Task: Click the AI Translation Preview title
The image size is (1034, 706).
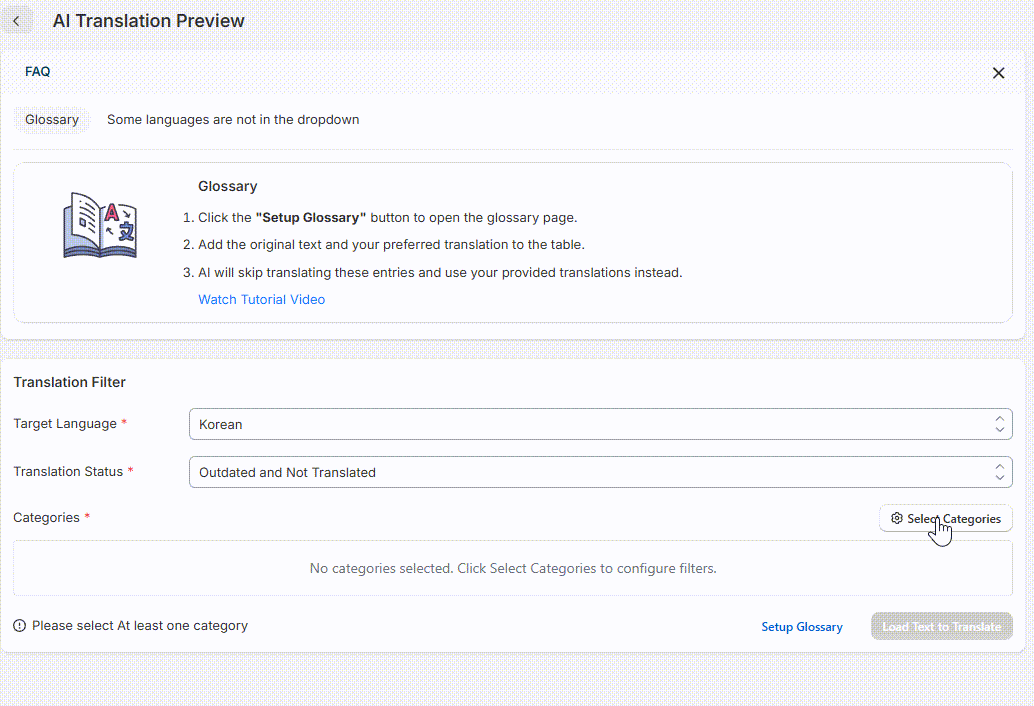Action: [x=148, y=21]
